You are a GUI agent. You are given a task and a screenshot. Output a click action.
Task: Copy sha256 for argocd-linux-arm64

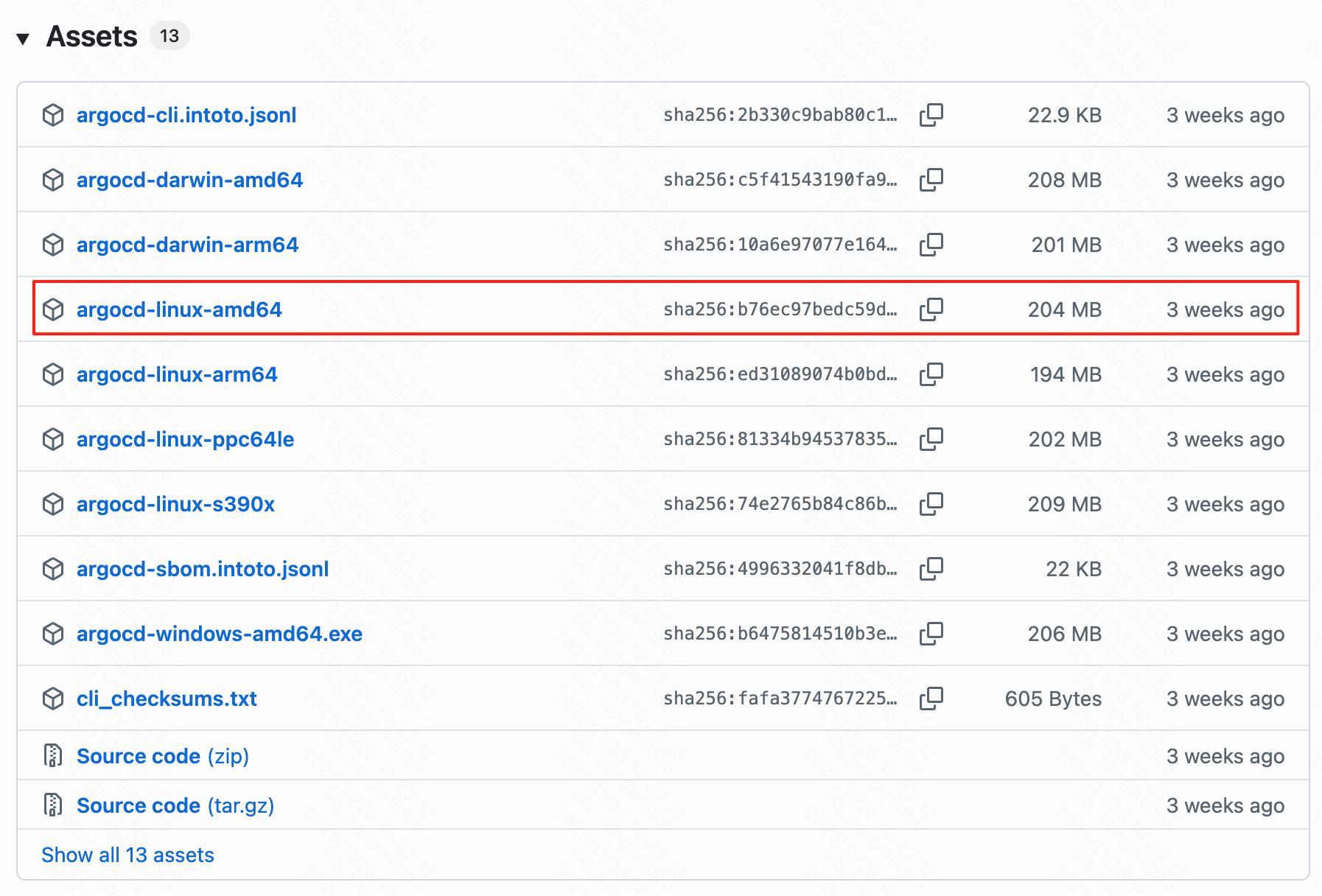coord(931,374)
